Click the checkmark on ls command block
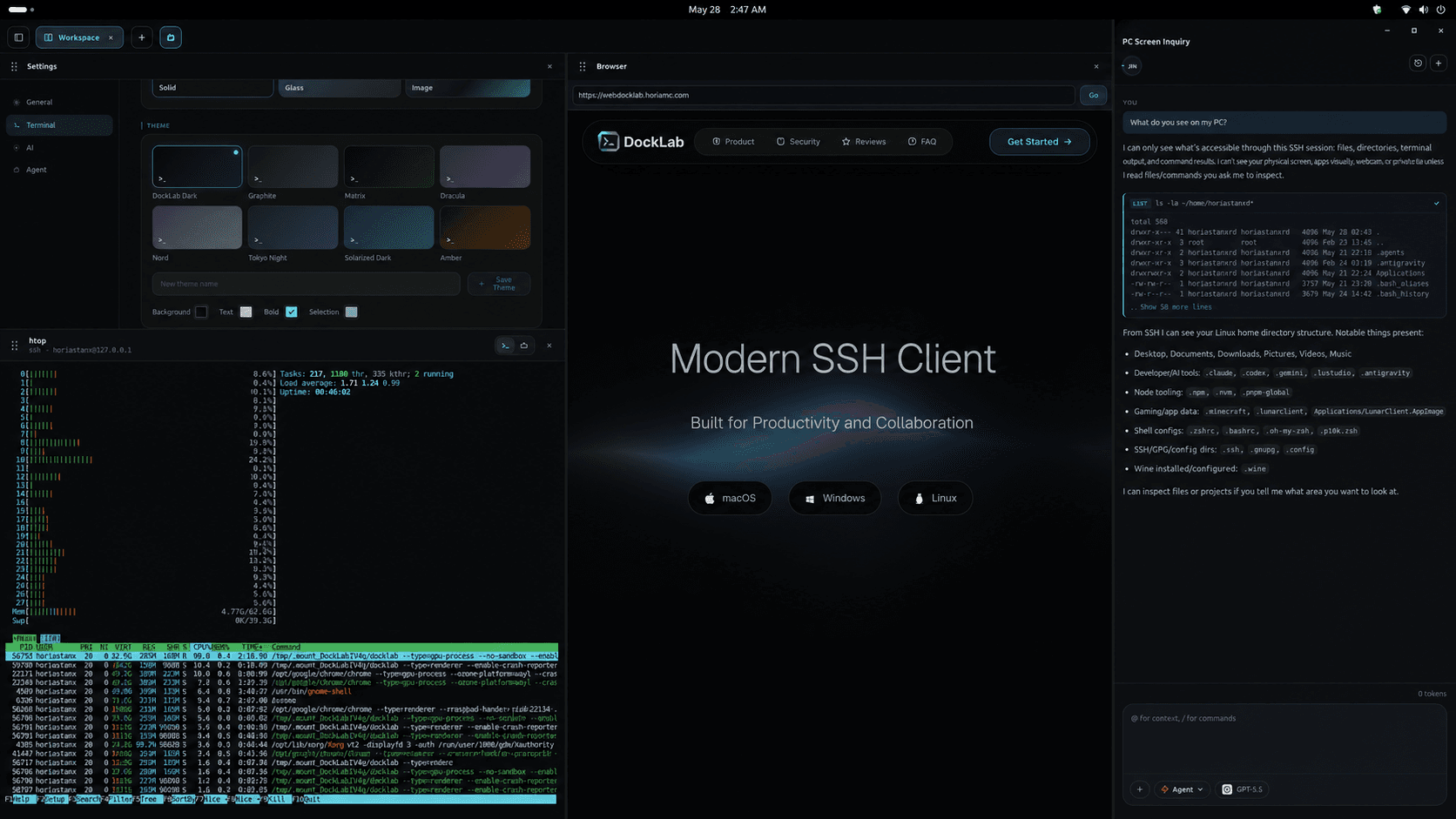 click(1437, 204)
